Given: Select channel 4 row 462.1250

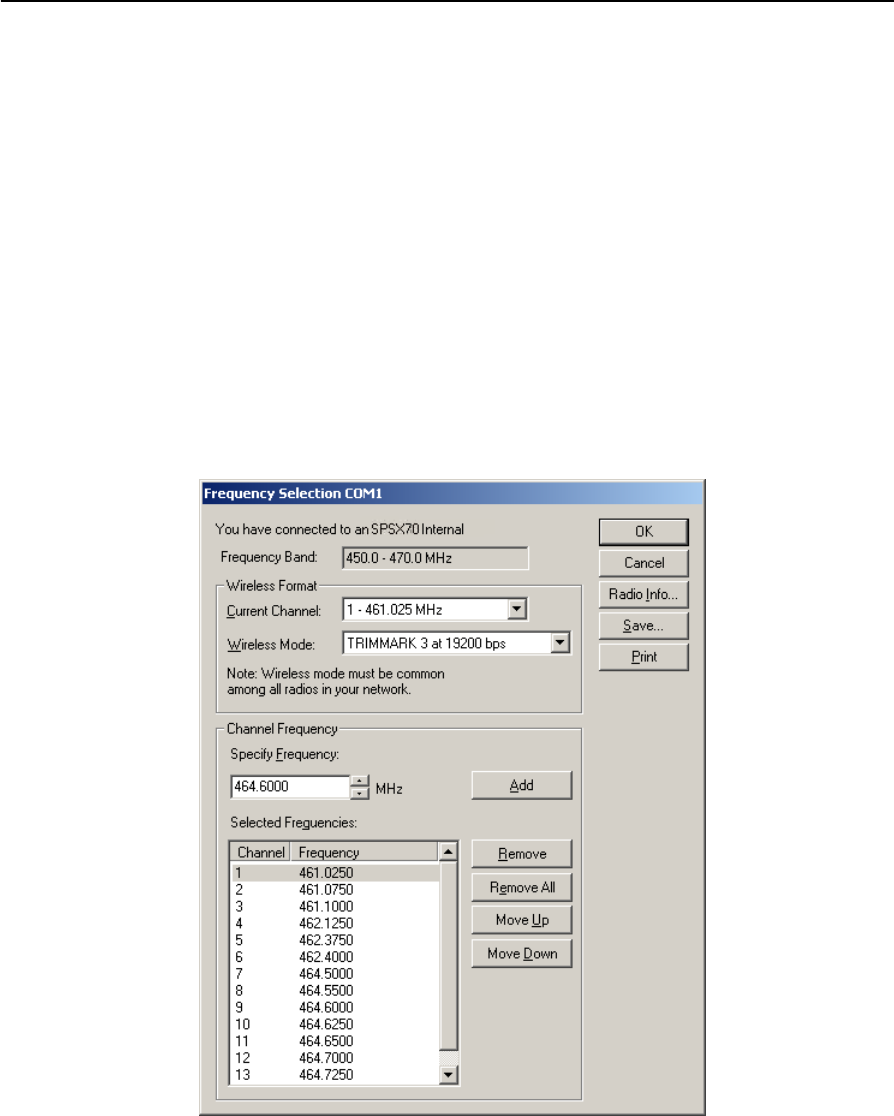Looking at the screenshot, I should point(335,923).
